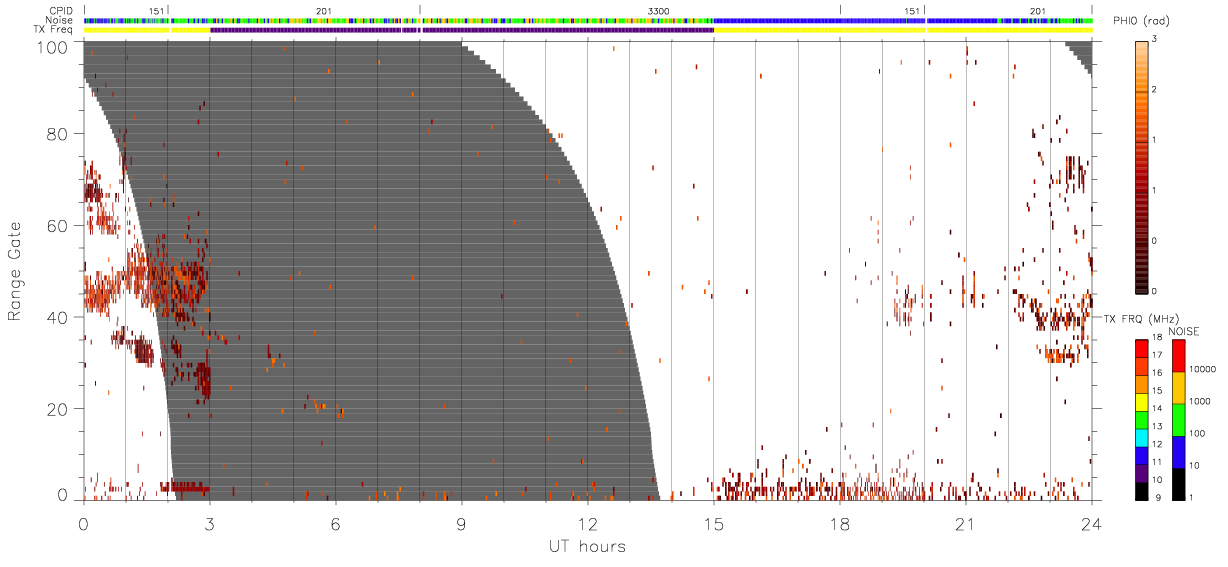Click the PHI0 gradient colorbar
Screen dimensions: 1228x567
tap(1142, 166)
